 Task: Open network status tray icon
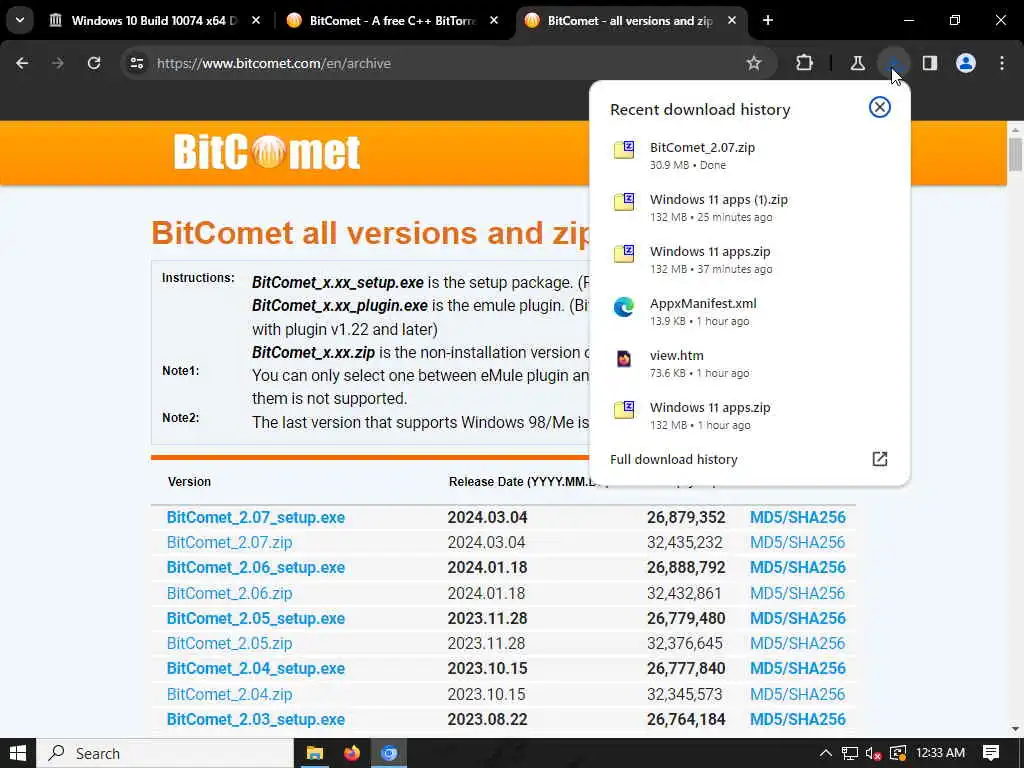(x=850, y=753)
